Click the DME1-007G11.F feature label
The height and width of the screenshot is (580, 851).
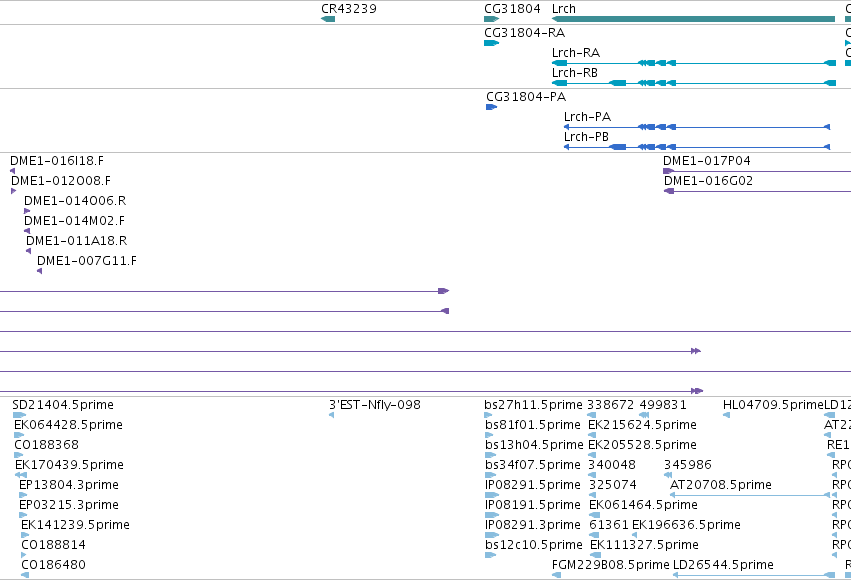click(87, 260)
